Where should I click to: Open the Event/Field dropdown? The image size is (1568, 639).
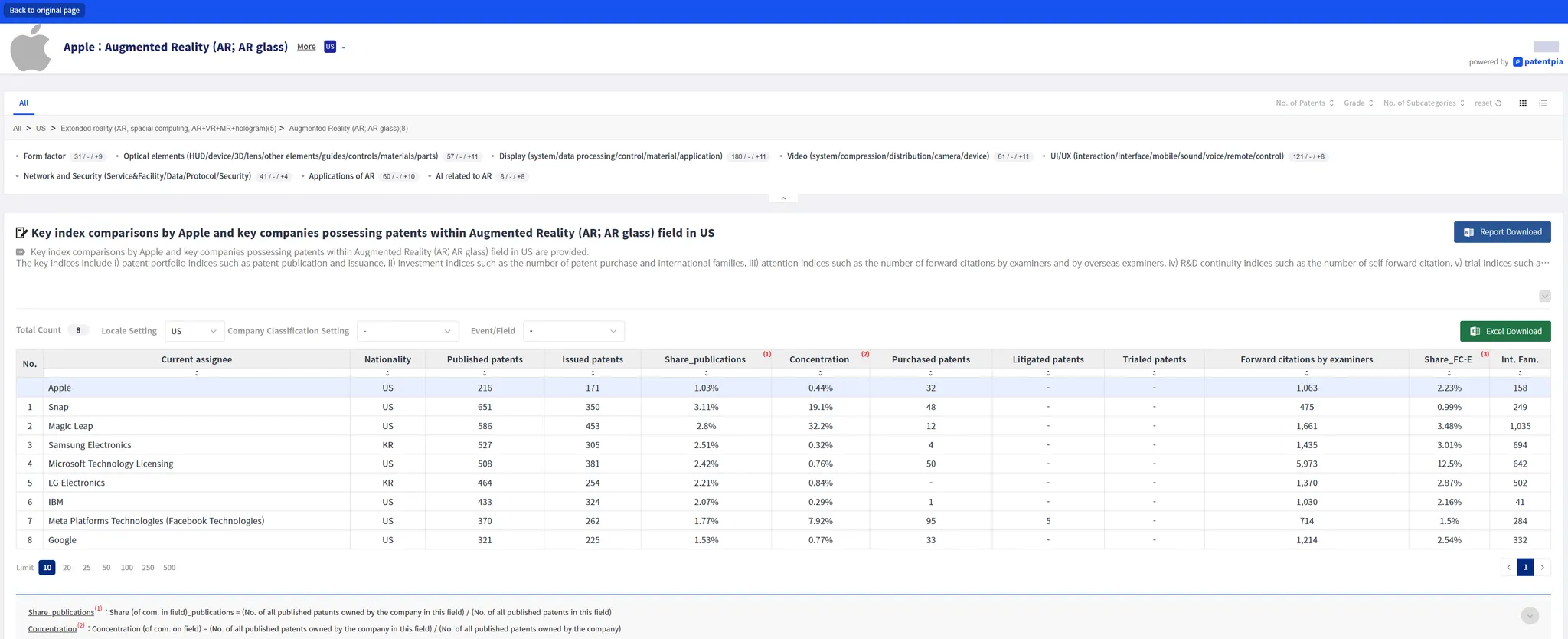pos(573,331)
